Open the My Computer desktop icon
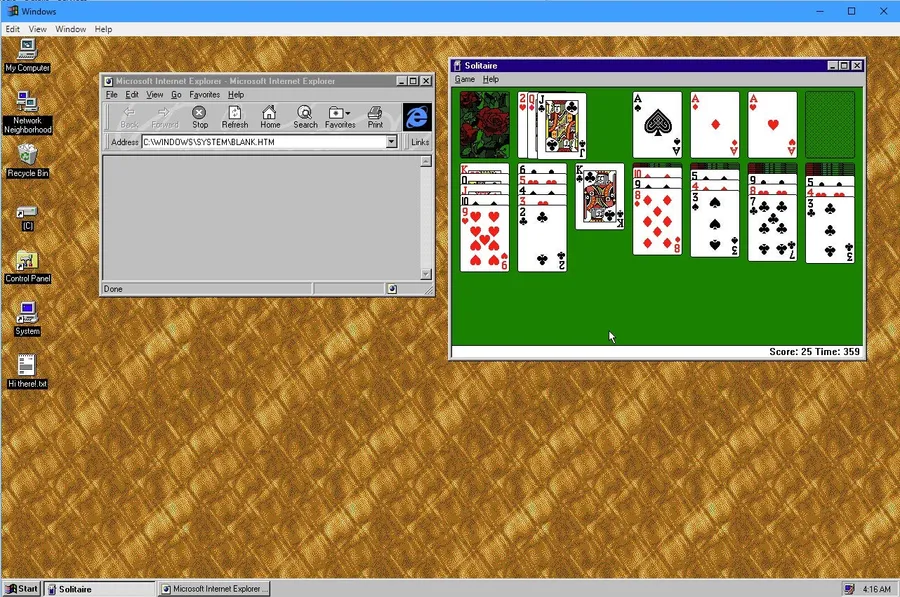Viewport: 900px width, 597px height. click(27, 56)
